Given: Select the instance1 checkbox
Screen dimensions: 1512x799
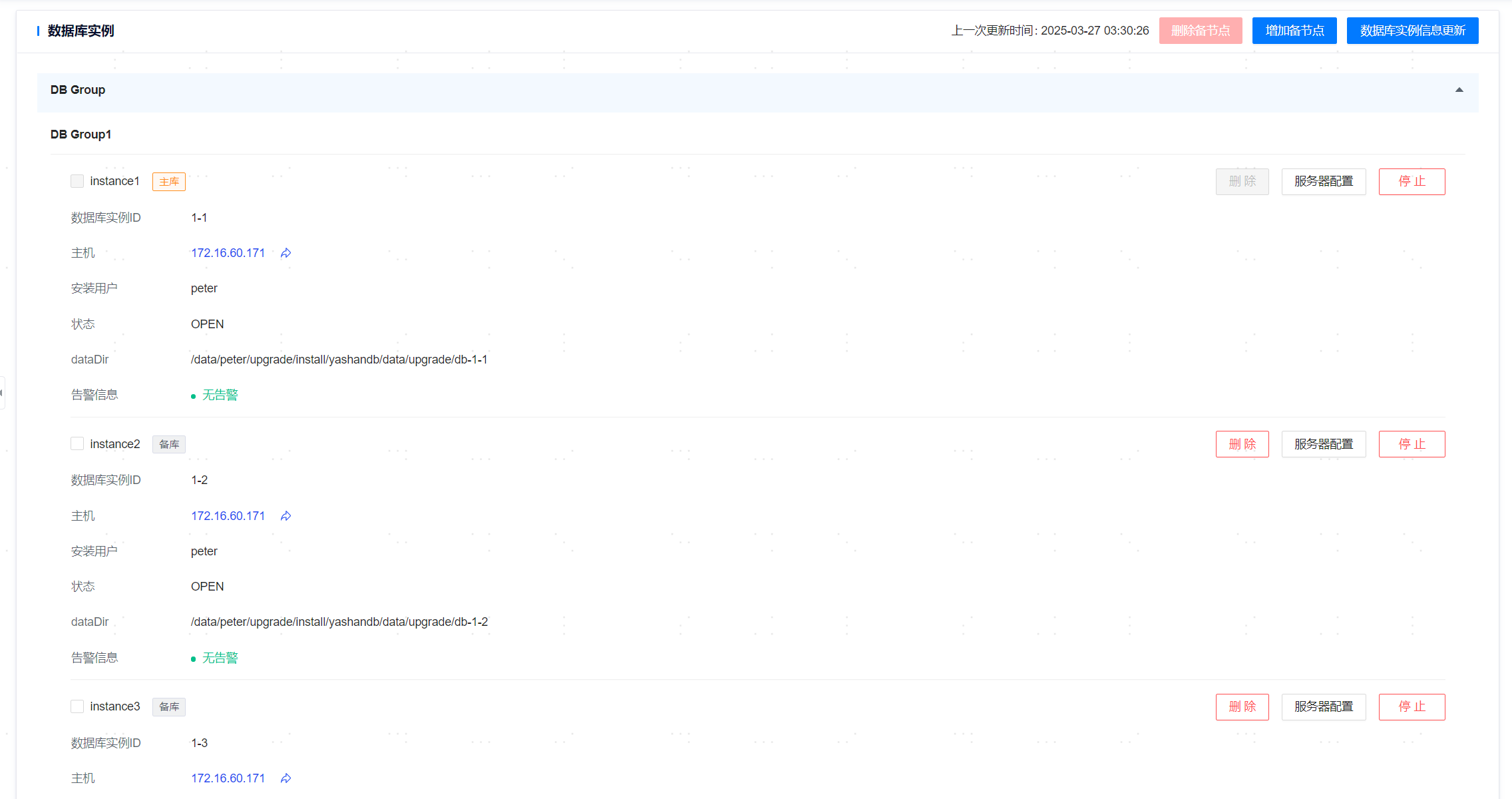Looking at the screenshot, I should tap(77, 181).
